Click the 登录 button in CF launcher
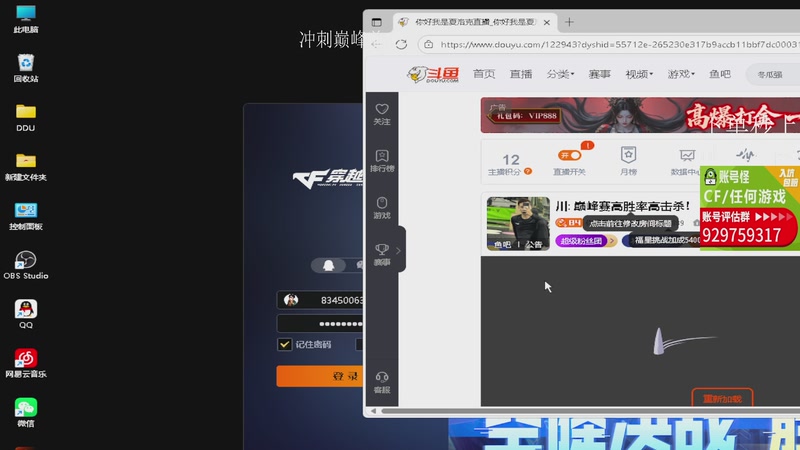This screenshot has width=800, height=450. (320, 376)
